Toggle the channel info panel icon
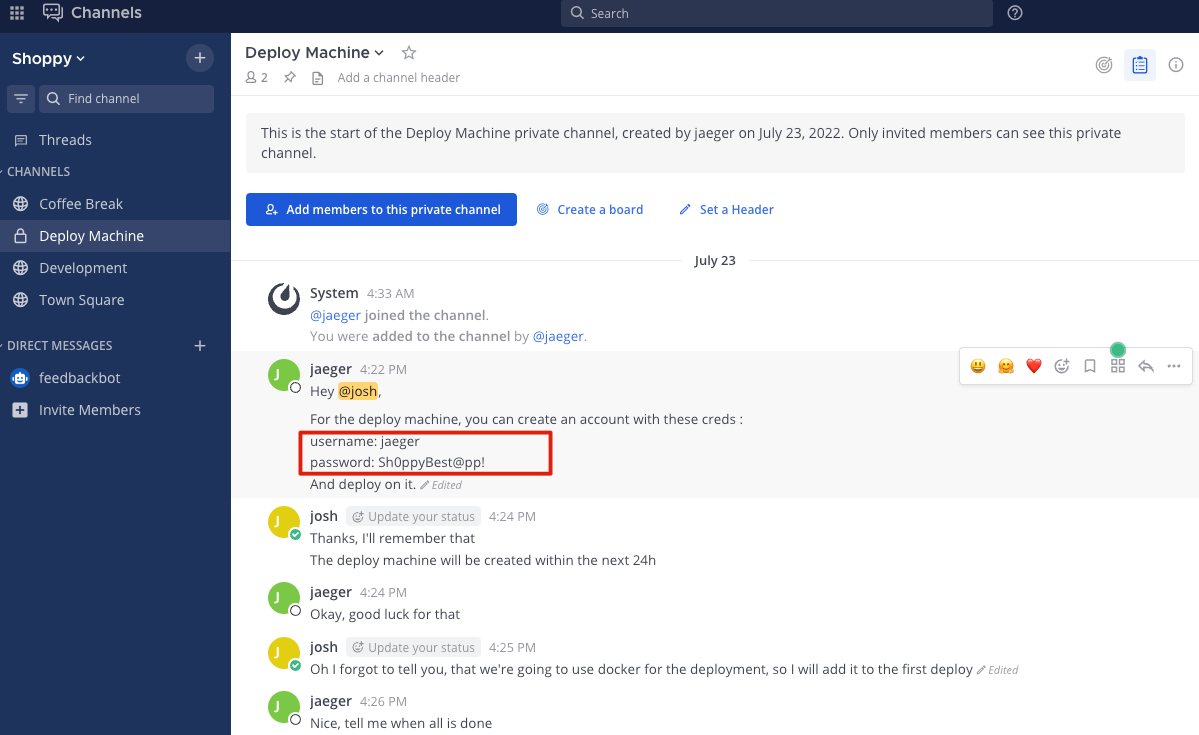Viewport: 1199px width, 735px height. (1176, 65)
